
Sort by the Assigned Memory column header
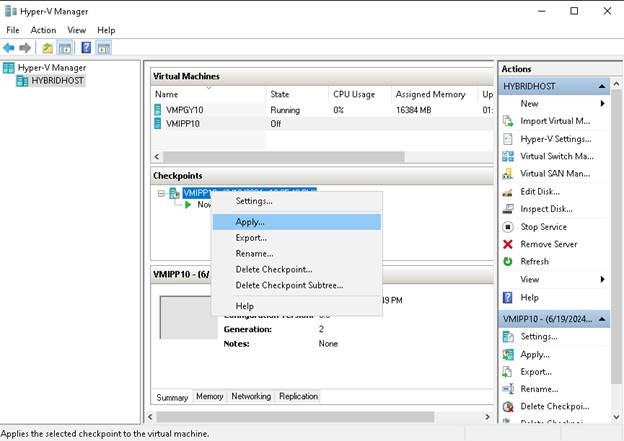point(434,94)
